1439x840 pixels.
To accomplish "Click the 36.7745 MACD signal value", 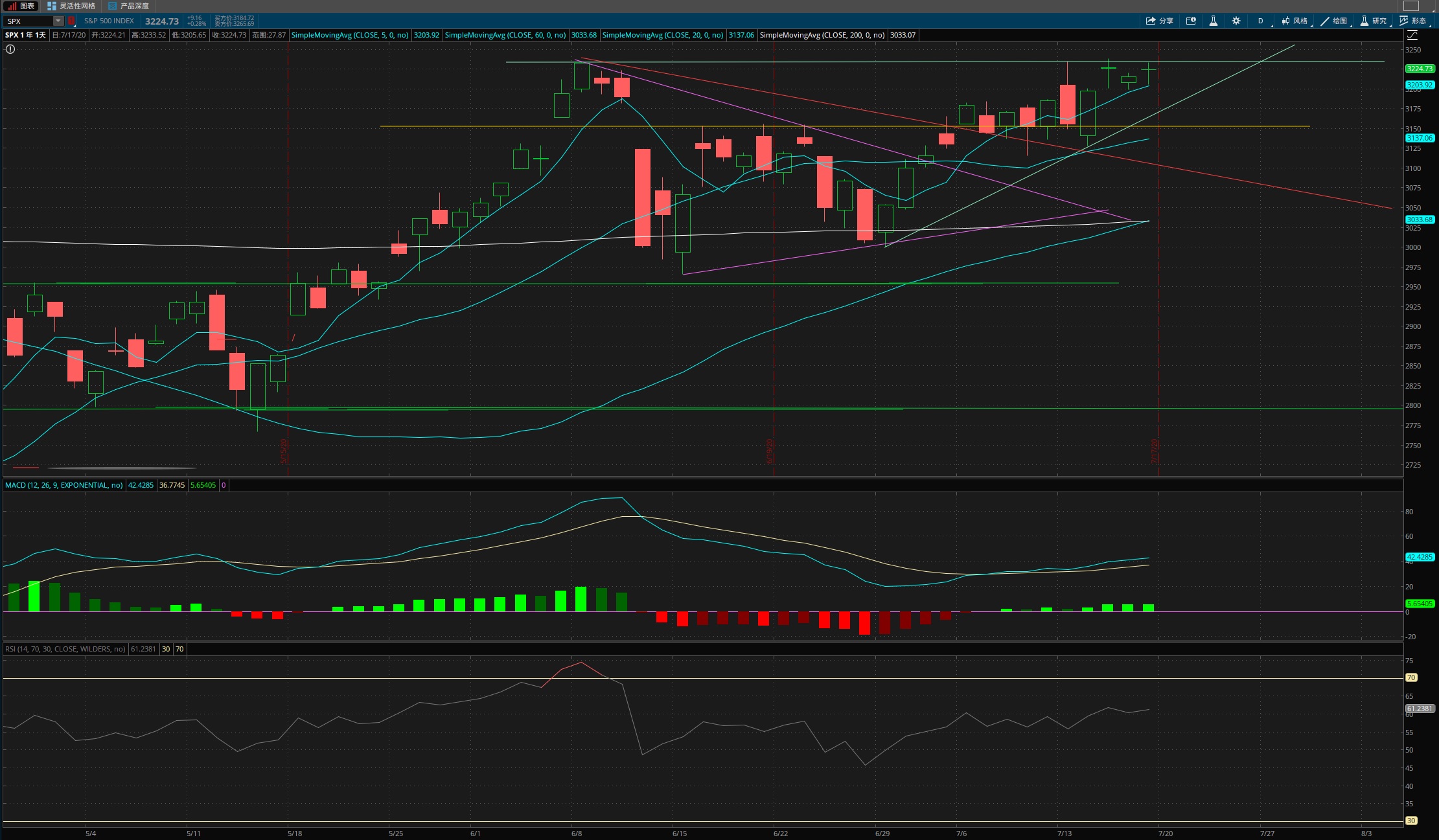I will (x=172, y=485).
